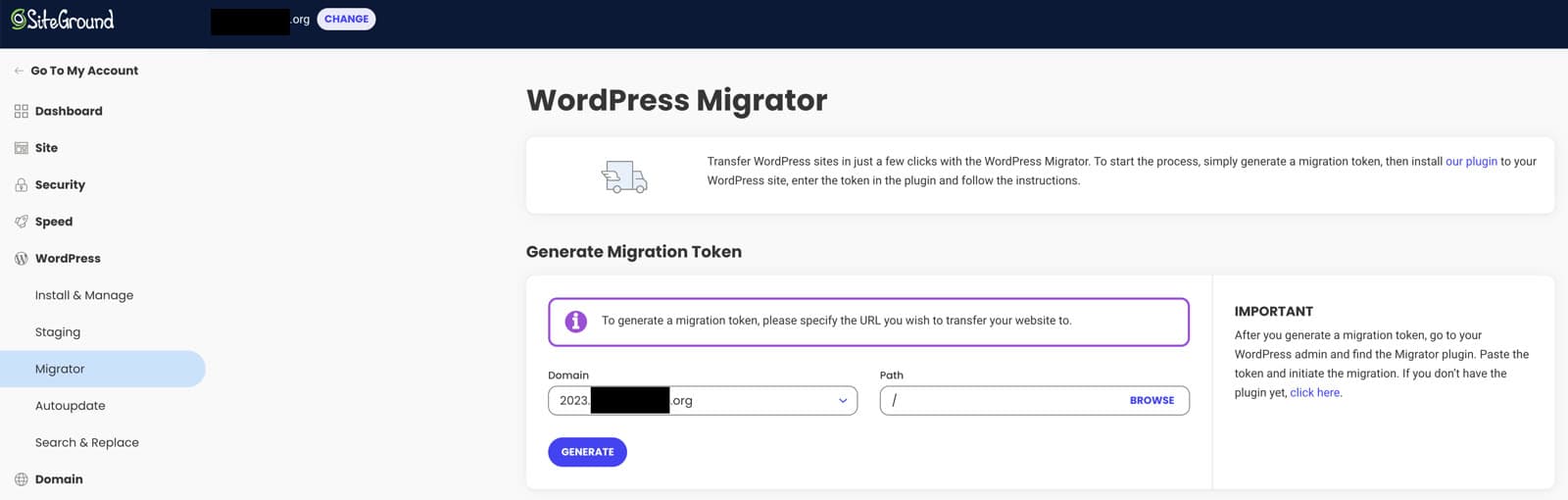Click the Domain field label

coord(568,375)
